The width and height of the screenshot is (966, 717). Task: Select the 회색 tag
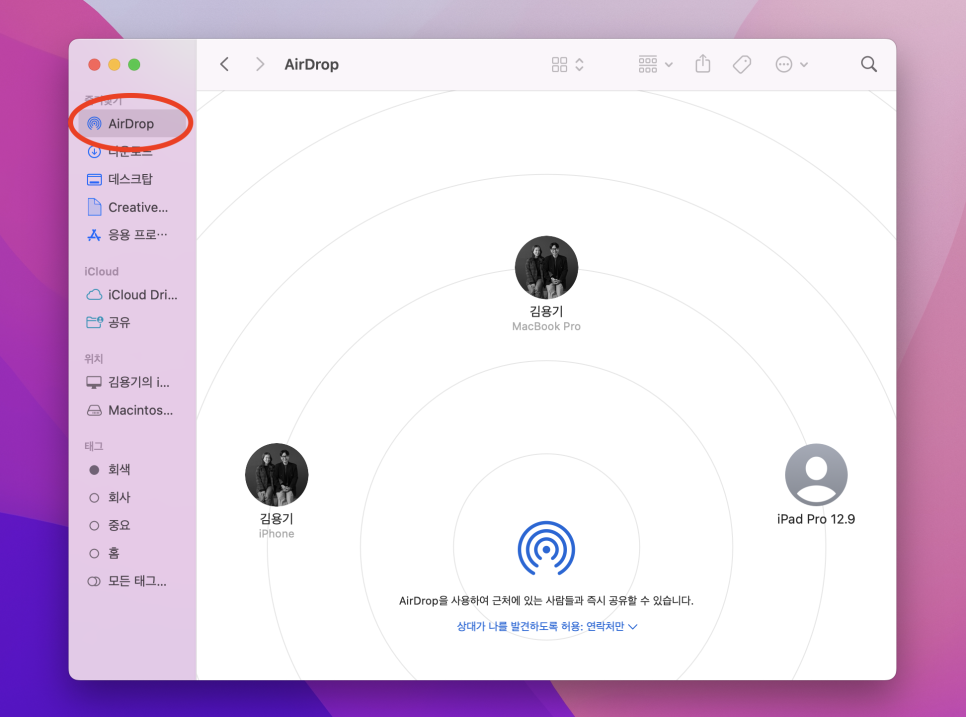[x=132, y=469]
